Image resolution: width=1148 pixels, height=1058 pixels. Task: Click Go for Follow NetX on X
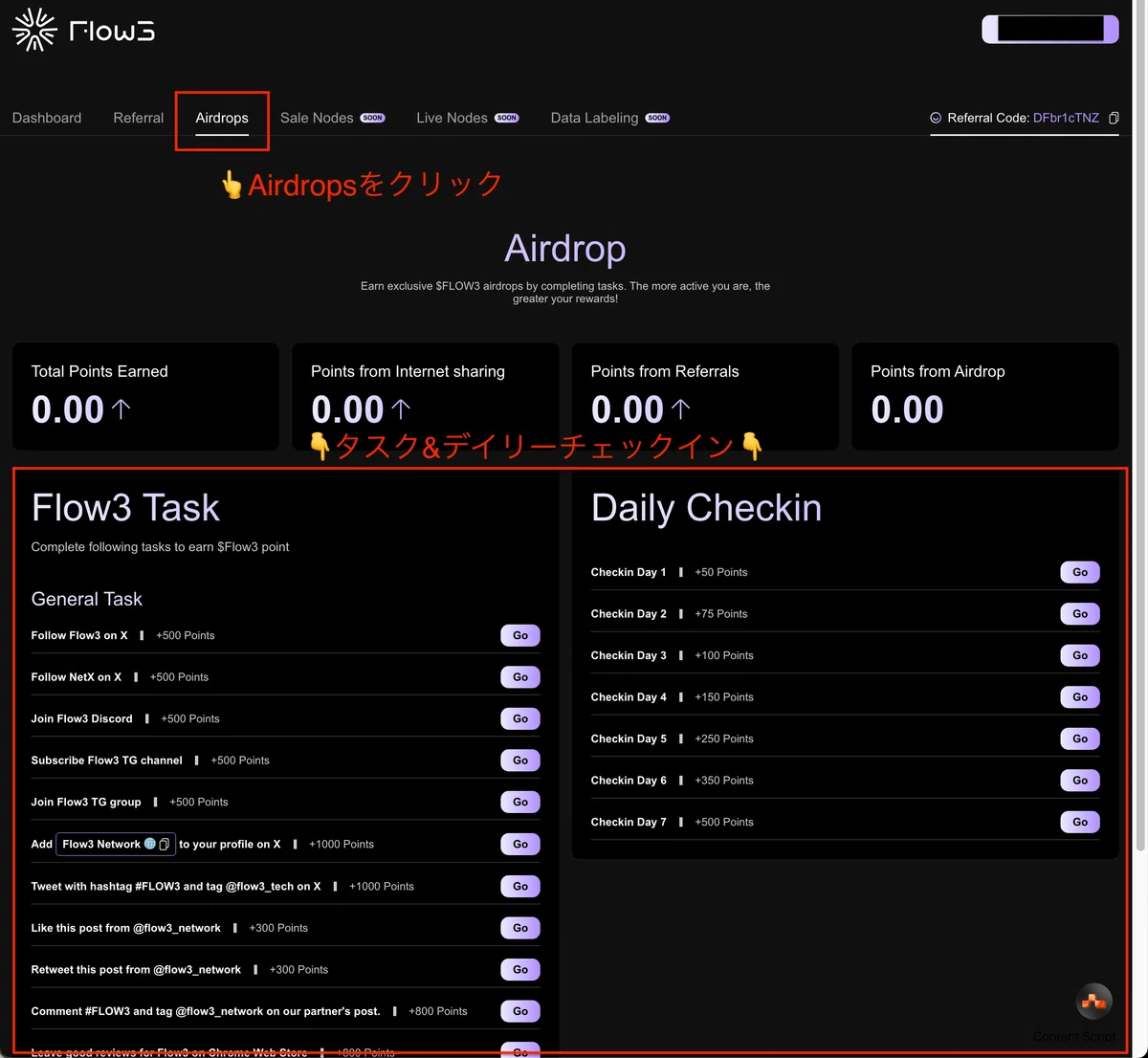(x=520, y=677)
